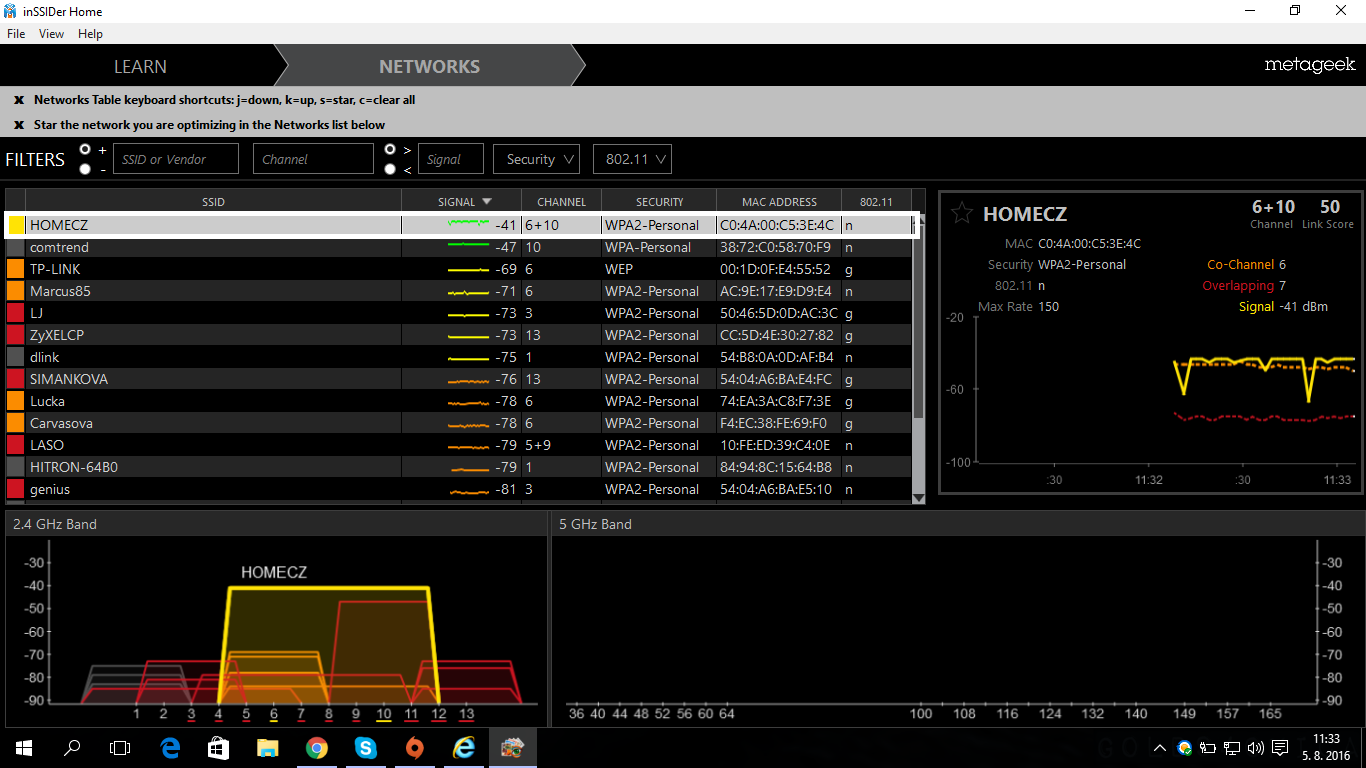Screen dimensions: 1366x768
Task: Open Skype from the taskbar
Action: 365,747
